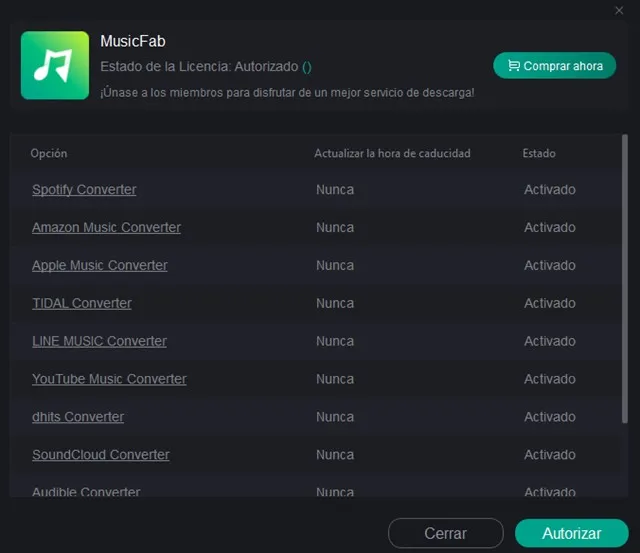Click the vertical scrollbar of the license list
The height and width of the screenshot is (553, 640).
point(624,279)
